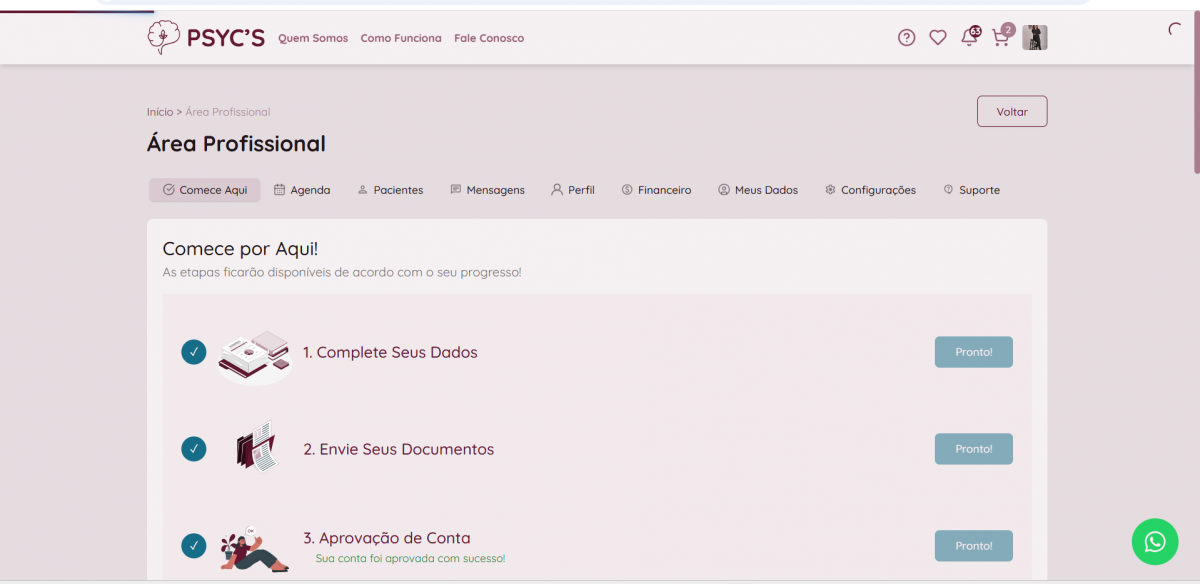Click checkmark beside Aprovação de Conta
The image size is (1200, 584).
(194, 546)
